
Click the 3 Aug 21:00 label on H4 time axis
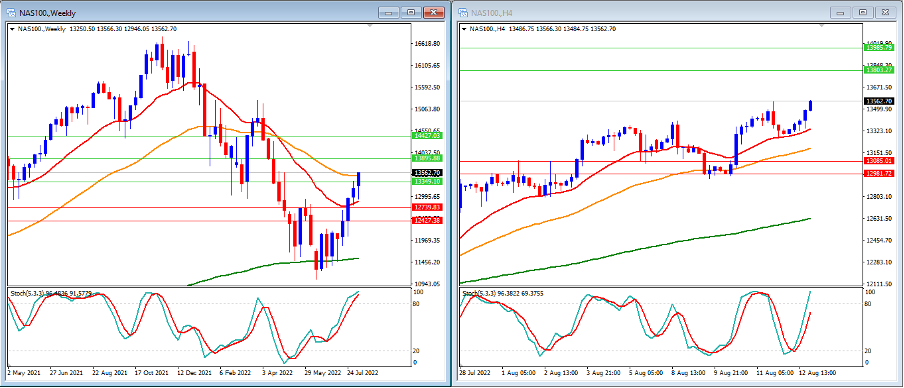pos(604,372)
